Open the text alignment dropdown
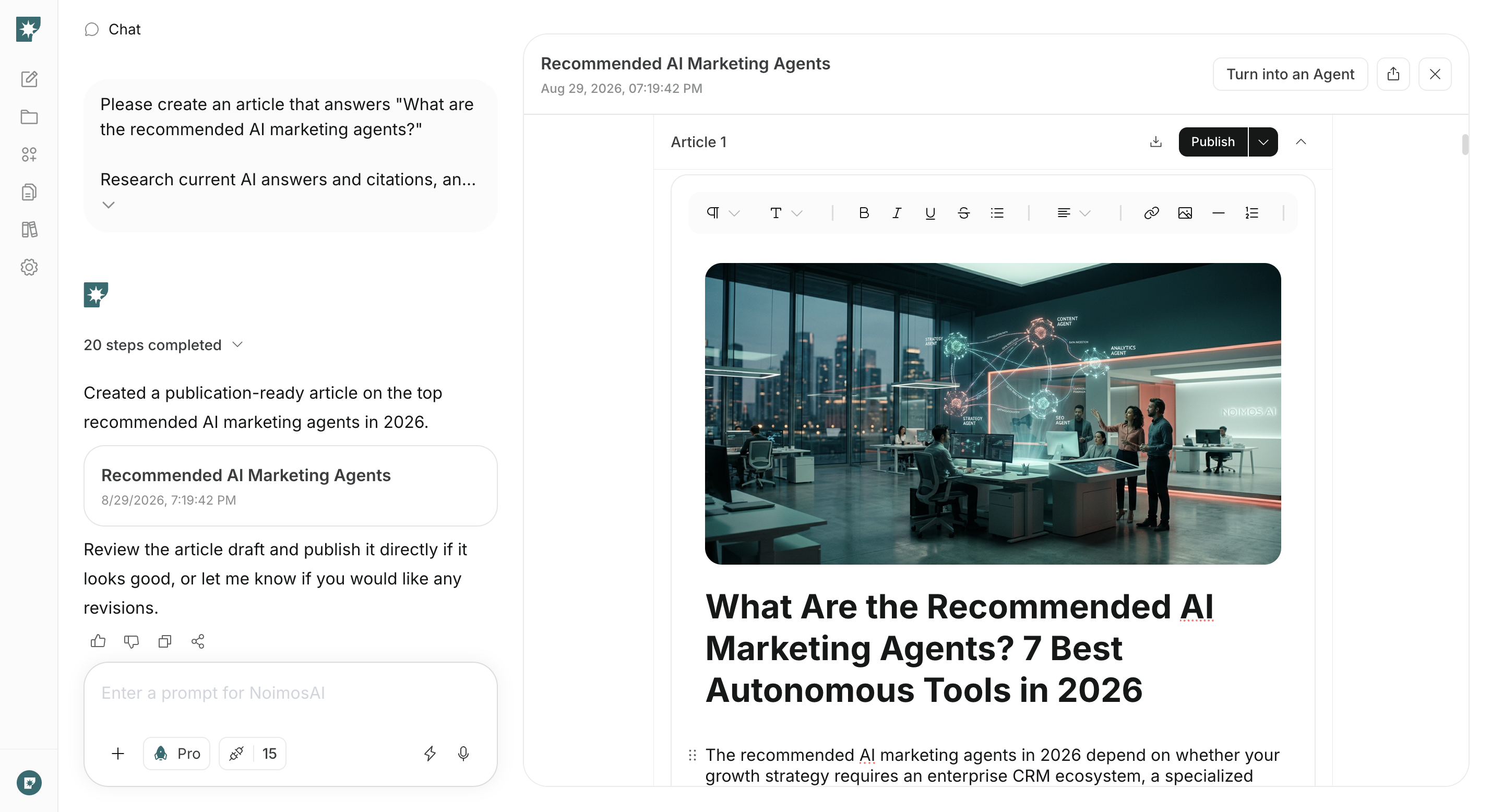The width and height of the screenshot is (1503, 812). click(1073, 213)
